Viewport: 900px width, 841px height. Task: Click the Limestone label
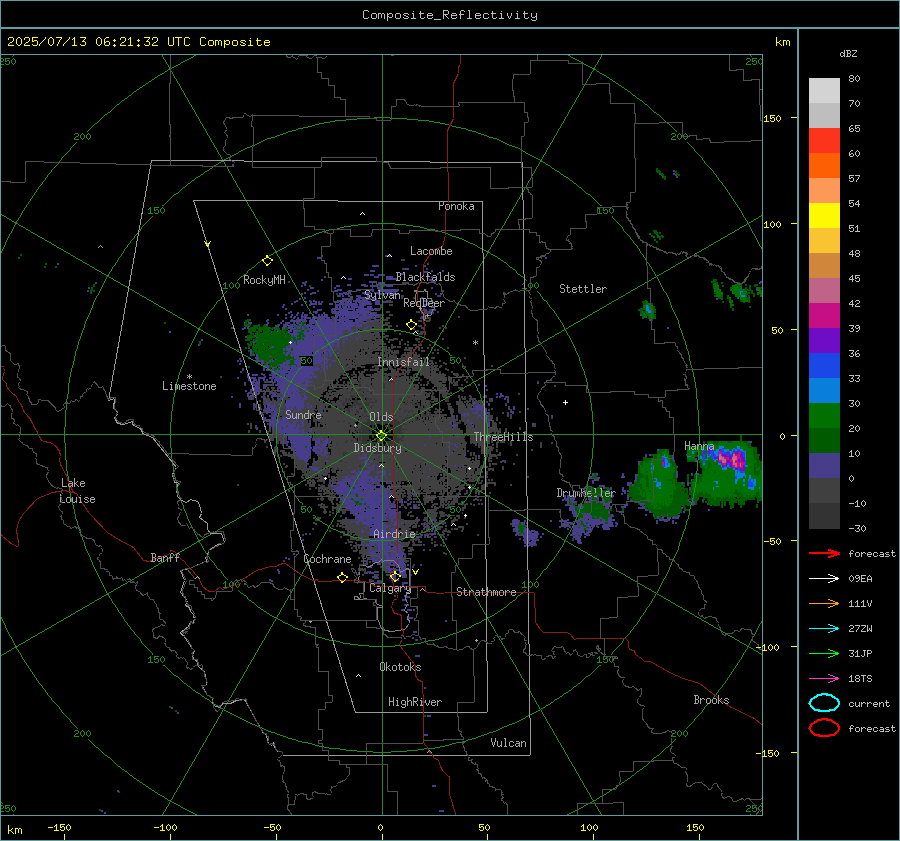189,386
